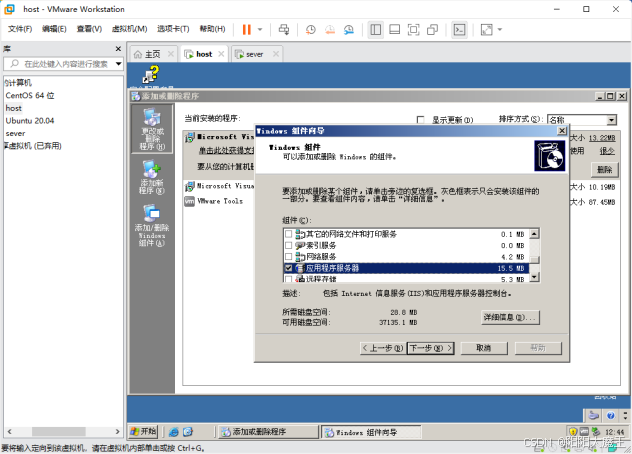Check 其它的网络文件和打印服务 checkbox
This screenshot has height=454, width=632.
289,234
